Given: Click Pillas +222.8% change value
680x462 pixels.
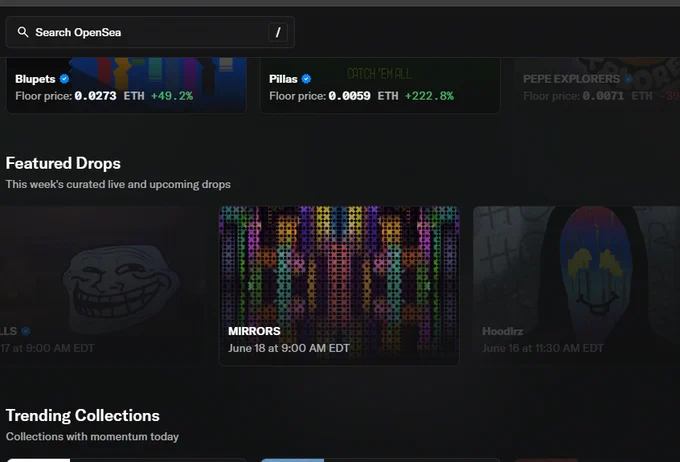Looking at the screenshot, I should pyautogui.click(x=429, y=96).
